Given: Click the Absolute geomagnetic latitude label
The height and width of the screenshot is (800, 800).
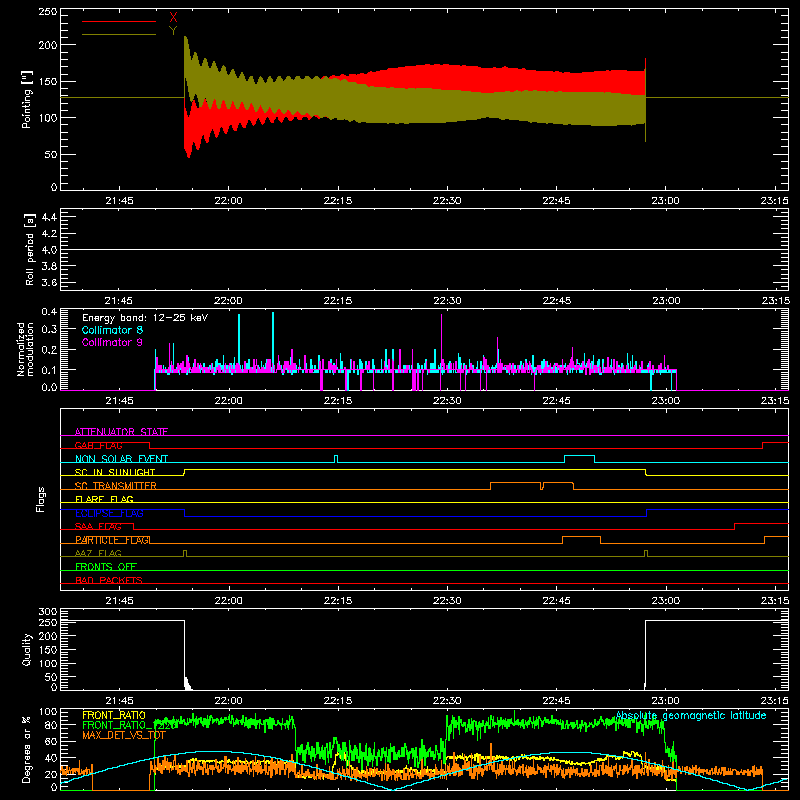Looking at the screenshot, I should point(691,715).
